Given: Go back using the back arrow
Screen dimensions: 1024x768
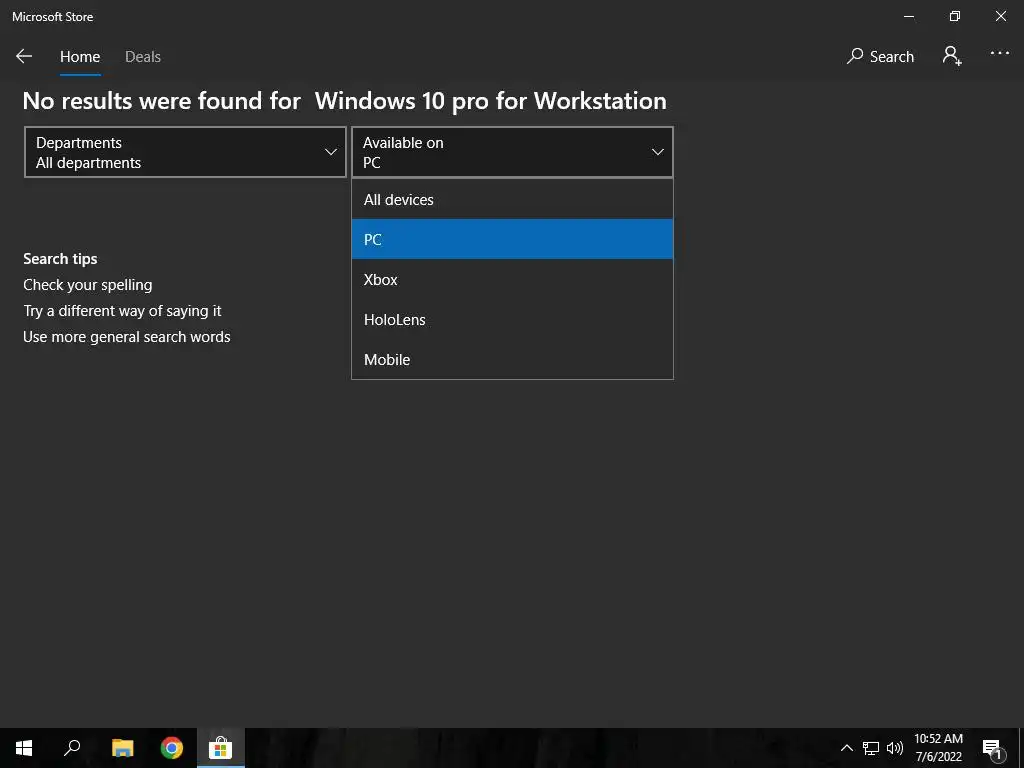Looking at the screenshot, I should coord(24,56).
